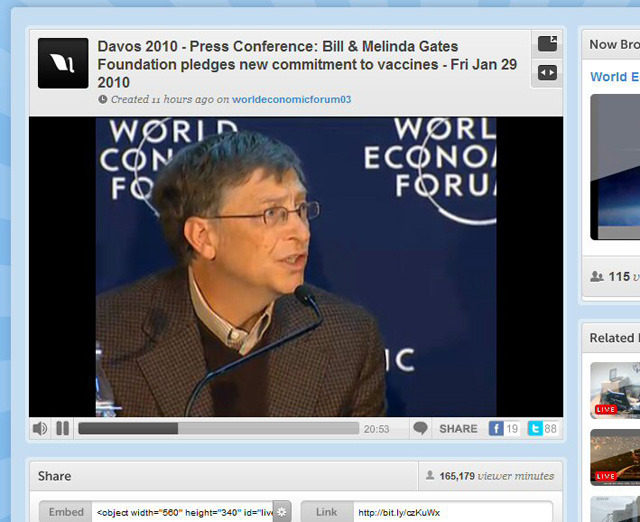Click the Share section heading
Image resolution: width=640 pixels, height=522 pixels.
click(x=54, y=476)
